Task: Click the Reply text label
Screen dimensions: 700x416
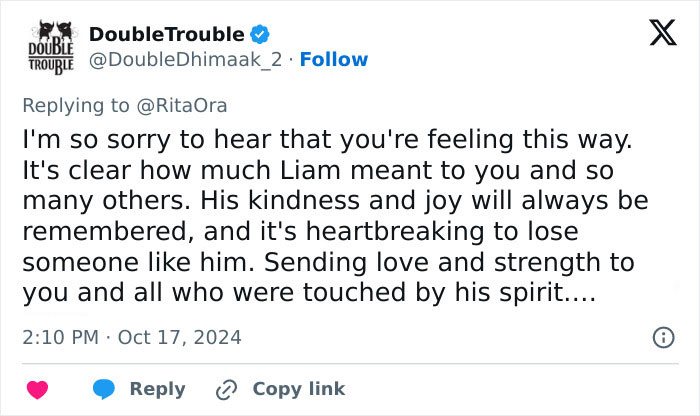Action: tap(158, 389)
